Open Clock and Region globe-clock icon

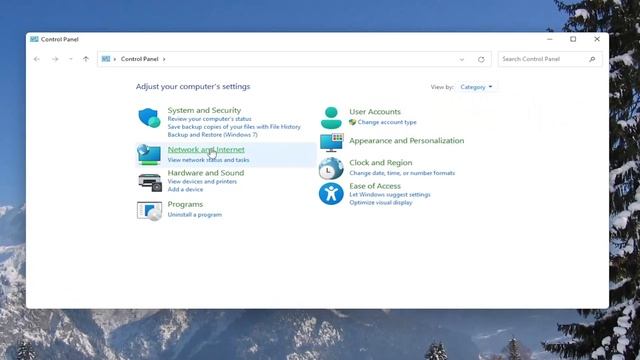tap(331, 168)
